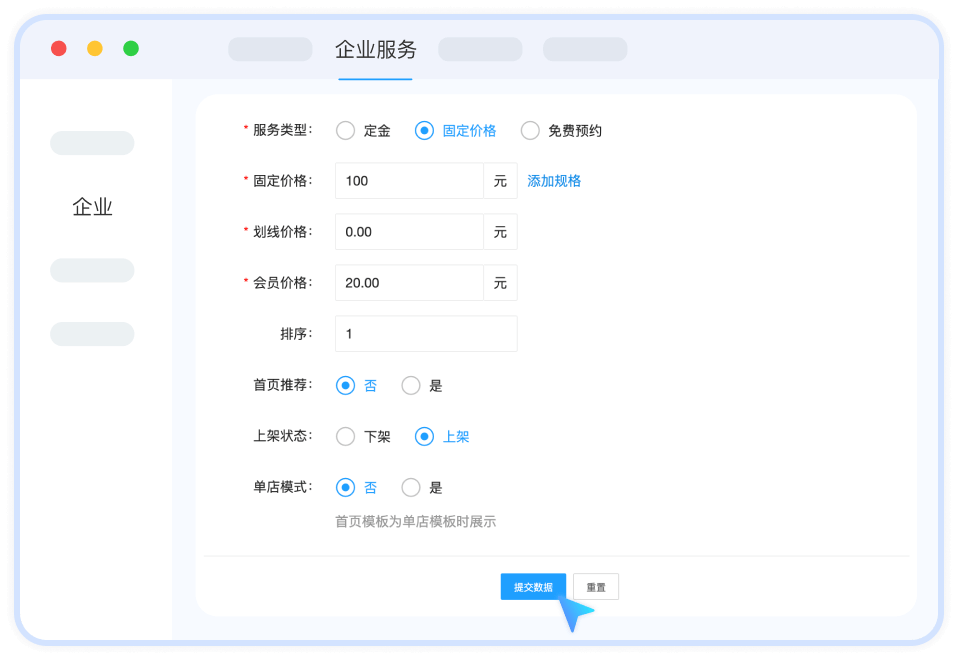Click the 重置 reset button
Screen dimensions: 958x660
596,587
